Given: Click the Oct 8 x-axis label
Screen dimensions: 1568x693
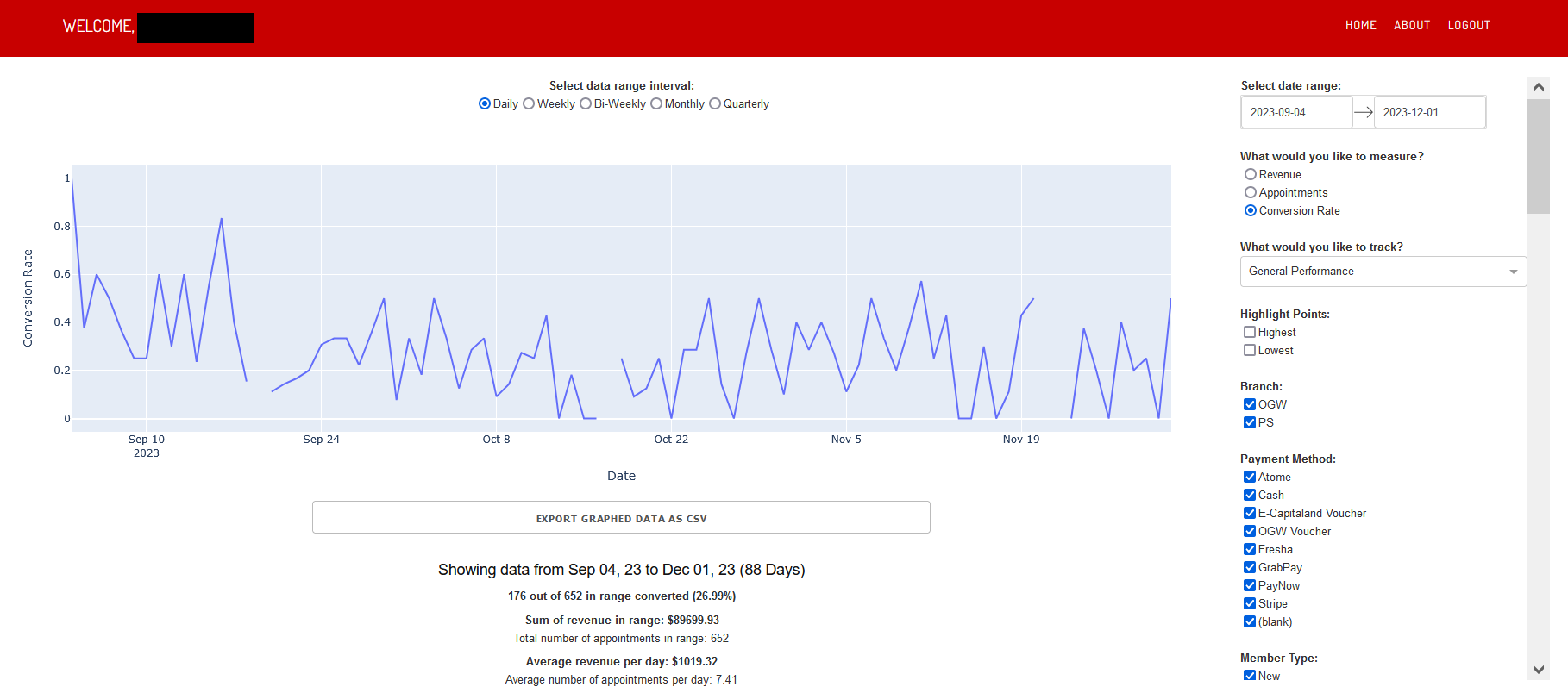Looking at the screenshot, I should click(x=496, y=440).
